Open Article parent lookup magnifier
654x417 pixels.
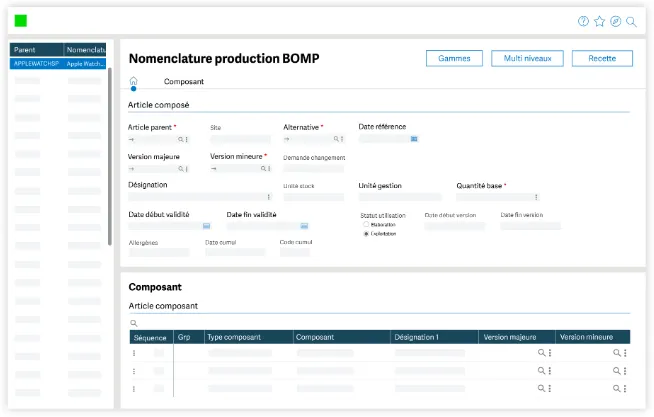(x=181, y=139)
